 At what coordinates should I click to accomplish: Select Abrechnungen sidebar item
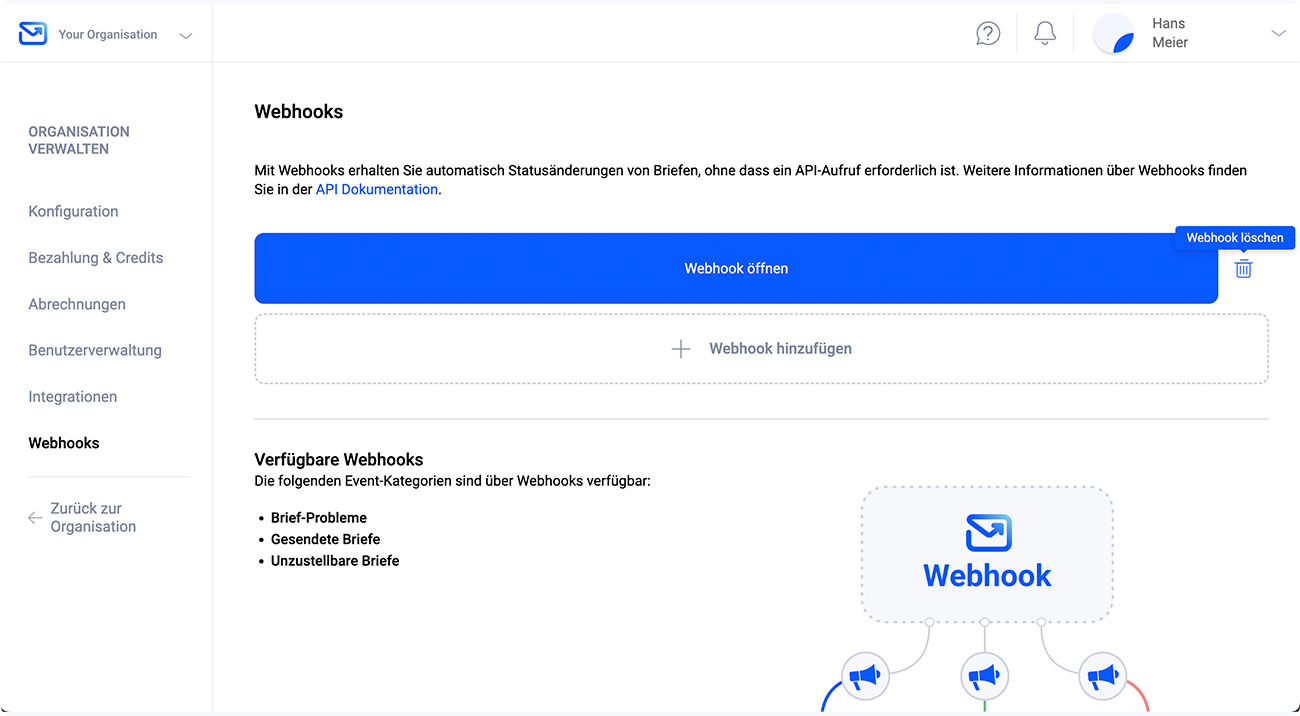77,304
